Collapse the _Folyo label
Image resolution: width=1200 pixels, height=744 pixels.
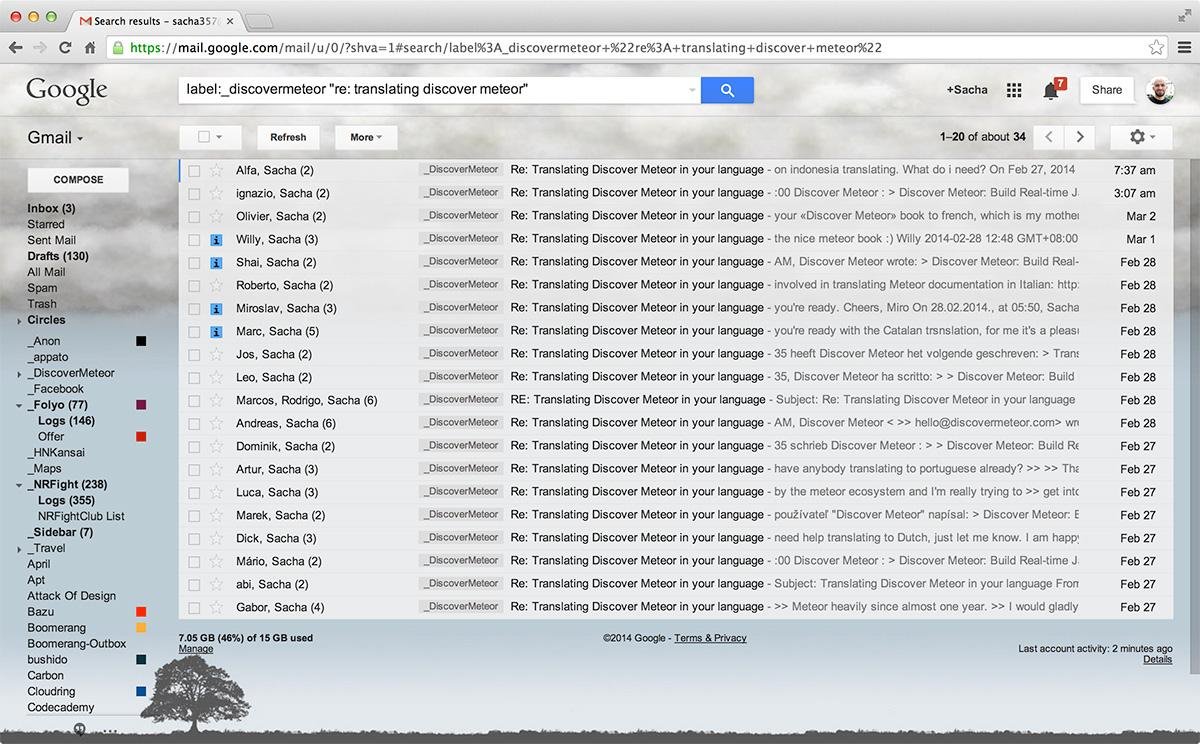pyautogui.click(x=19, y=406)
